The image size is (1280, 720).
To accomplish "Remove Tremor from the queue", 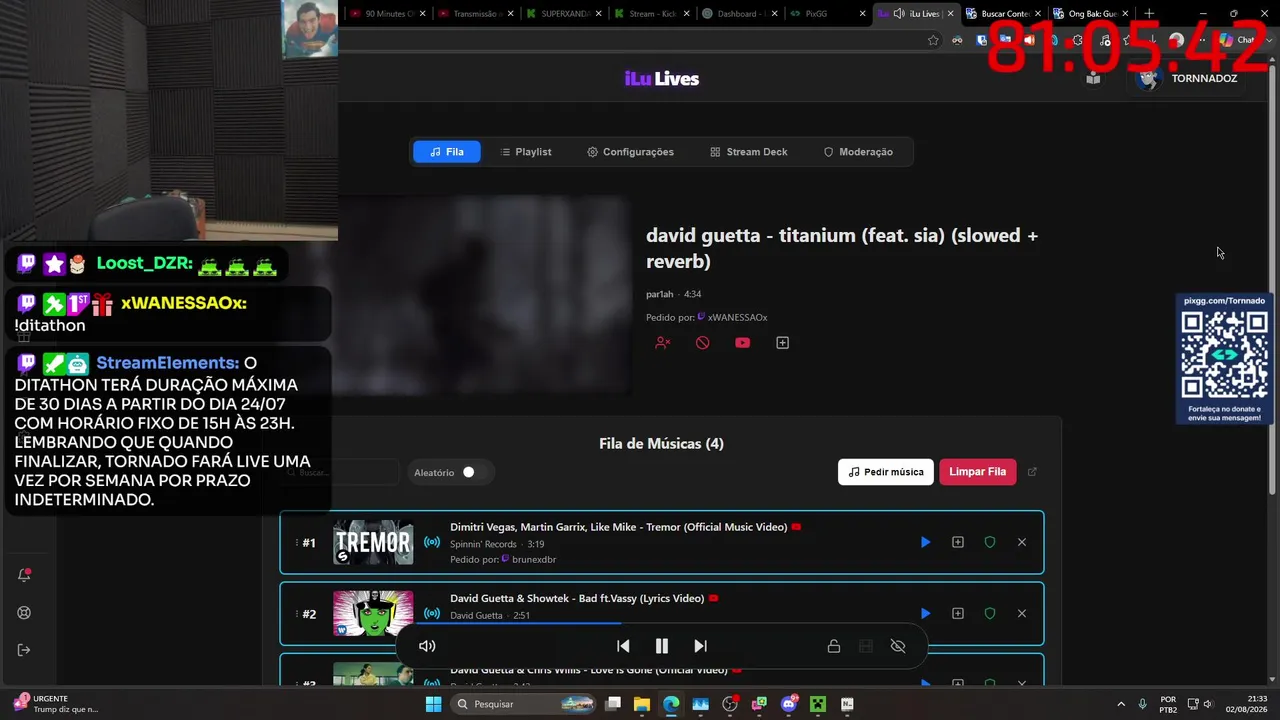I will coord(1021,542).
